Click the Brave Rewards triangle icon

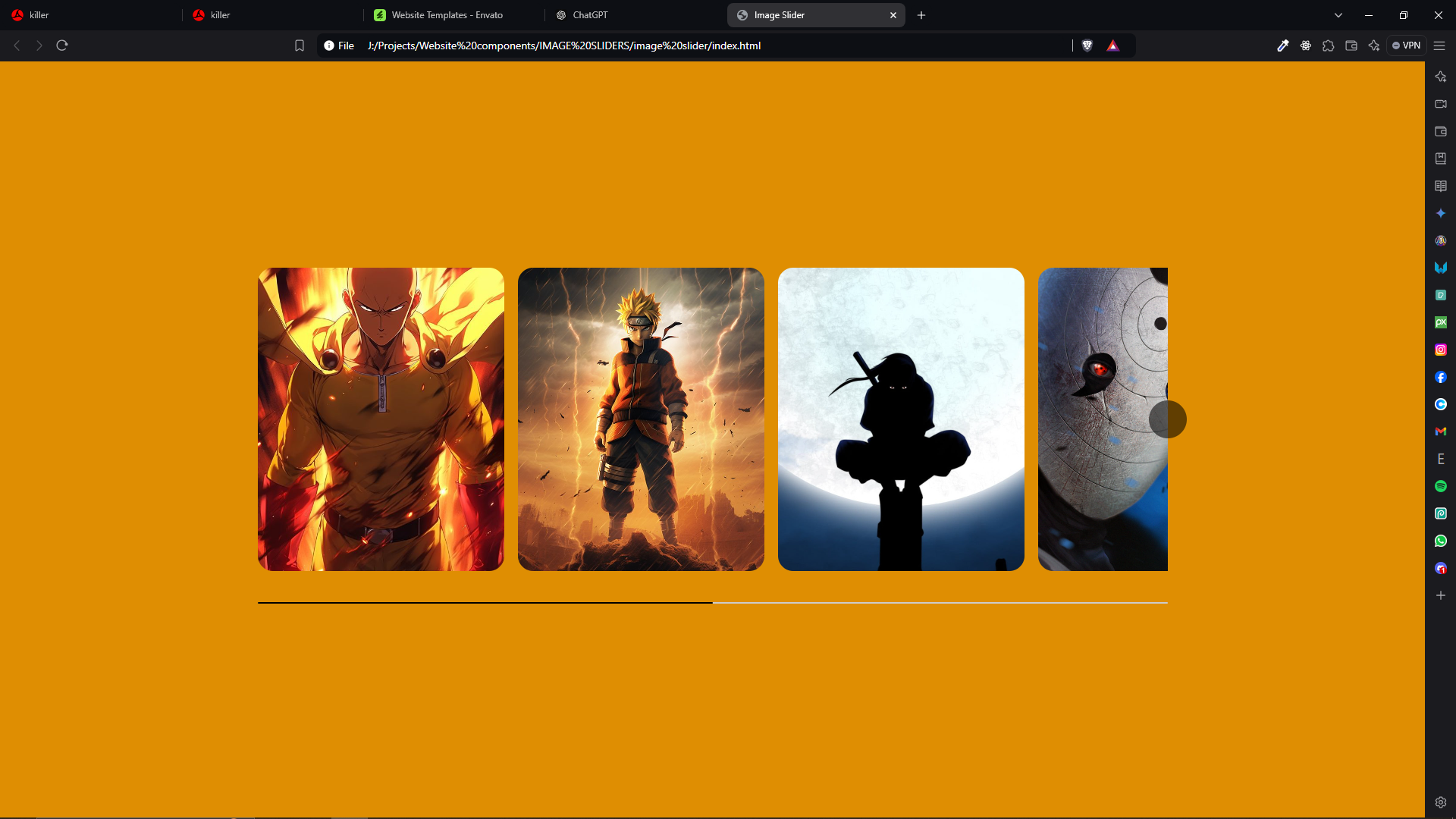click(x=1113, y=45)
